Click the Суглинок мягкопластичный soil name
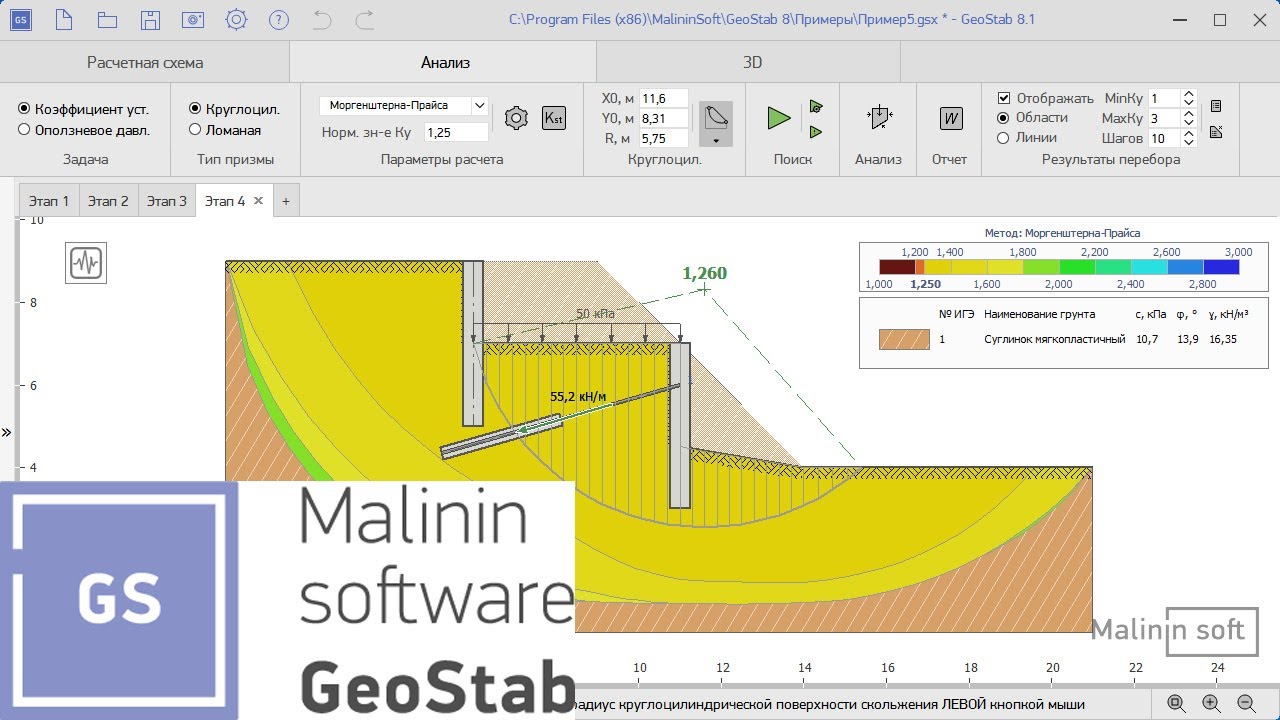The height and width of the screenshot is (720, 1280). pyautogui.click(x=1055, y=340)
